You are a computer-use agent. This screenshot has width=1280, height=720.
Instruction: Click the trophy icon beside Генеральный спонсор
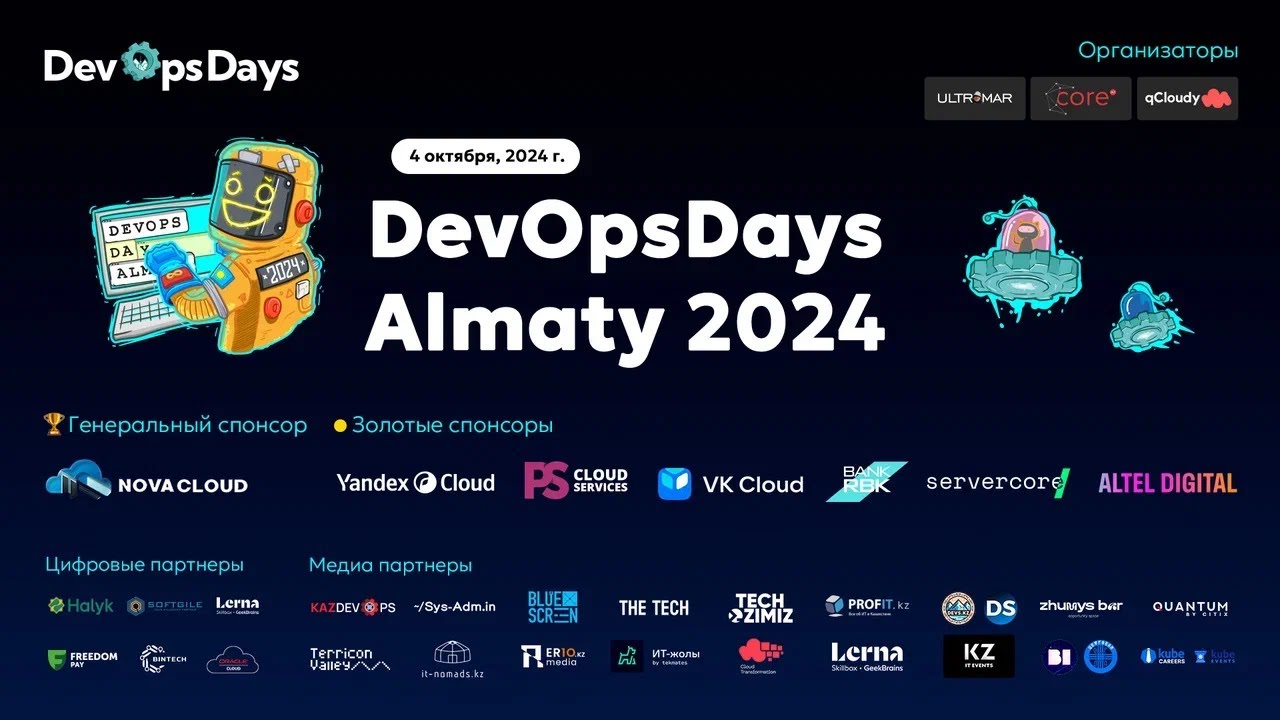point(54,424)
